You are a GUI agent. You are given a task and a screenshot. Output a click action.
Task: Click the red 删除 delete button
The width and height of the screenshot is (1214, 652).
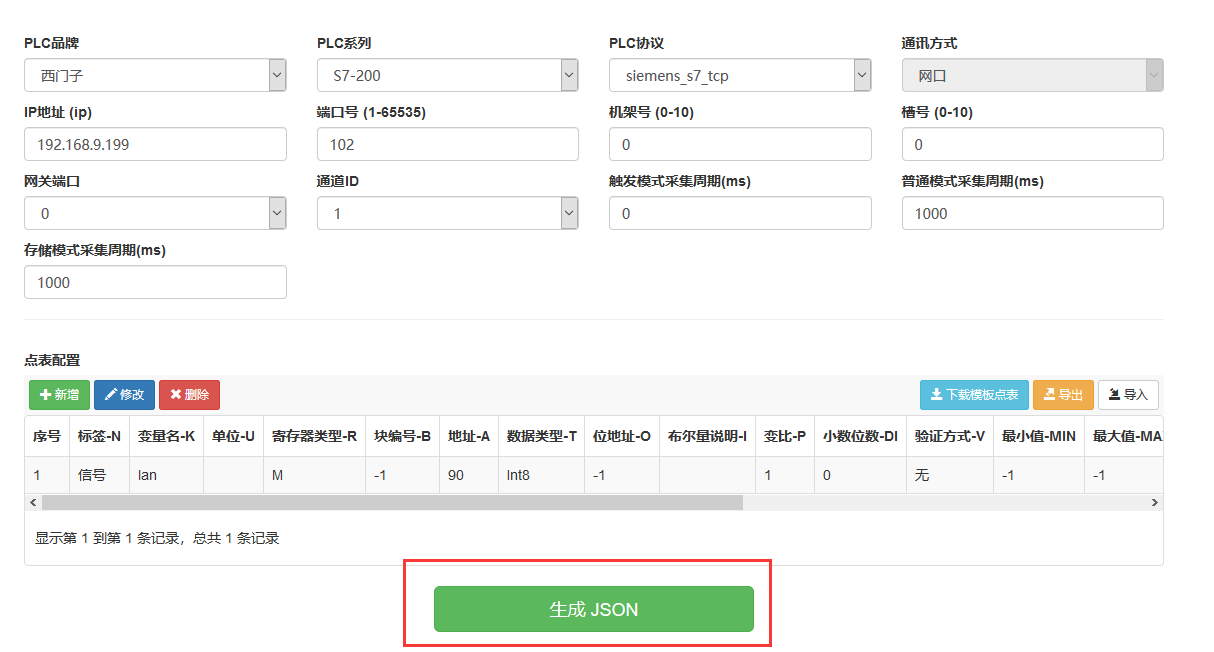pyautogui.click(x=189, y=395)
